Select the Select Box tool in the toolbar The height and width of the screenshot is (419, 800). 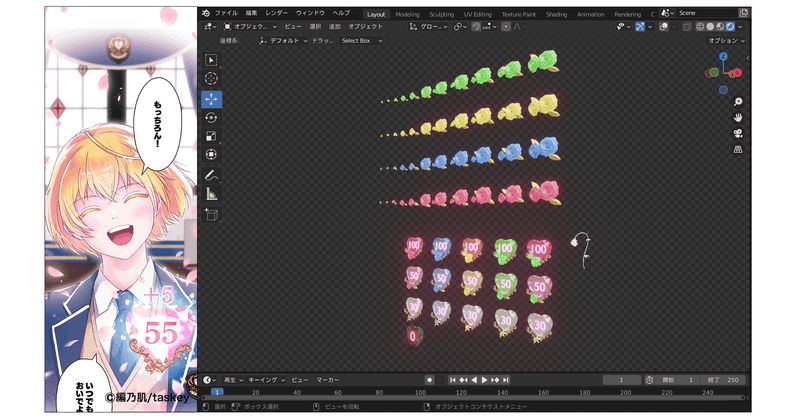coord(211,60)
